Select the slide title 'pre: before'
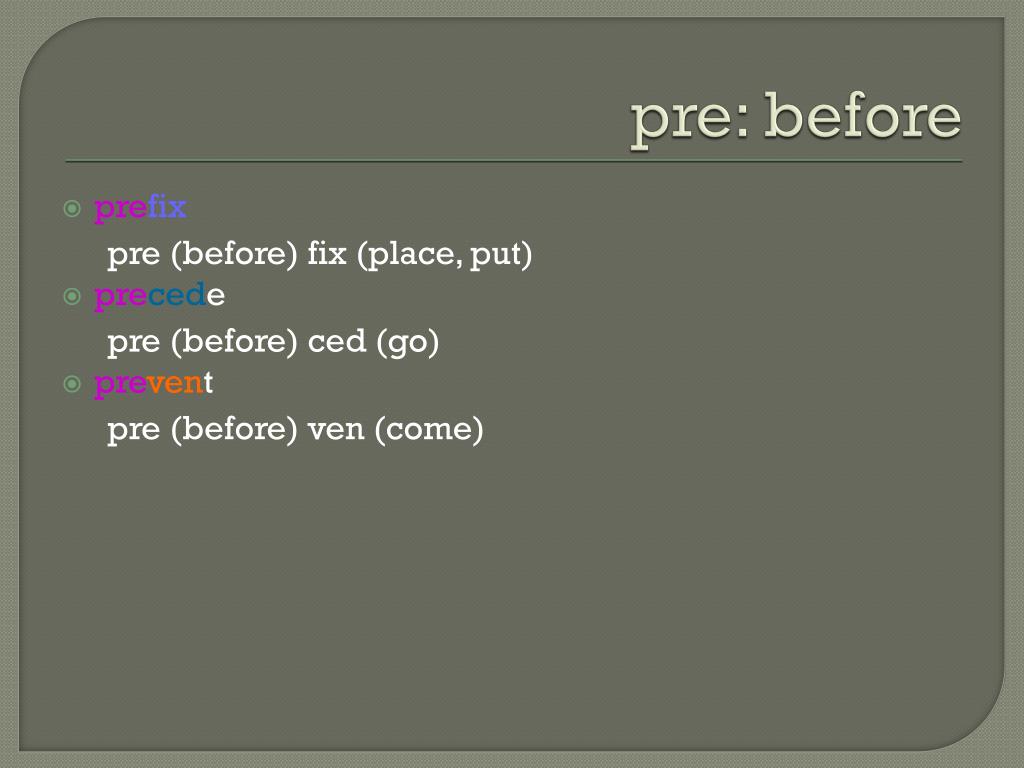The height and width of the screenshot is (768, 1024). (795, 118)
